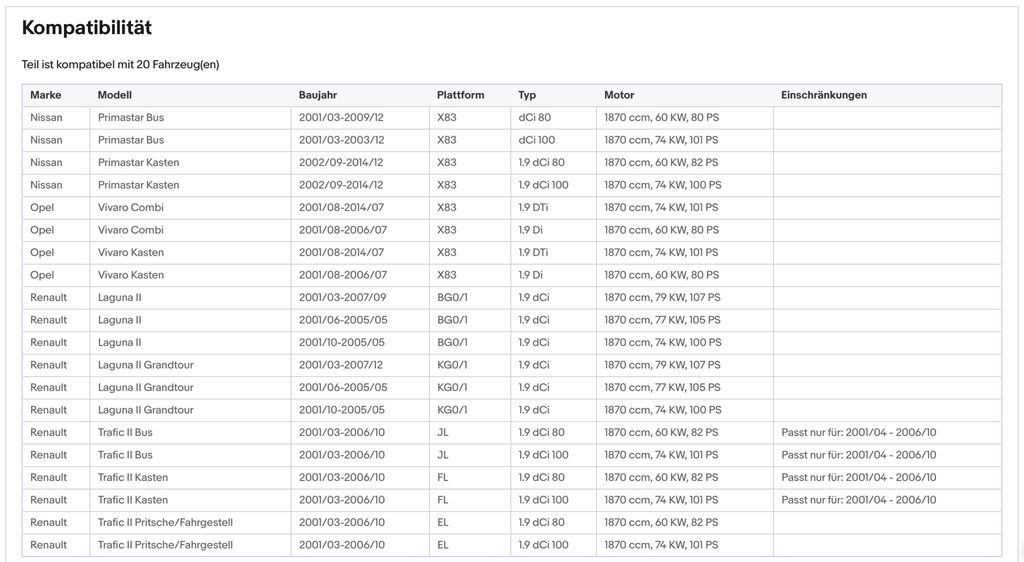Click '2001/10-2005/05' in the Laguna II BG0/1 row
This screenshot has width=1024, height=562.
coord(342,343)
